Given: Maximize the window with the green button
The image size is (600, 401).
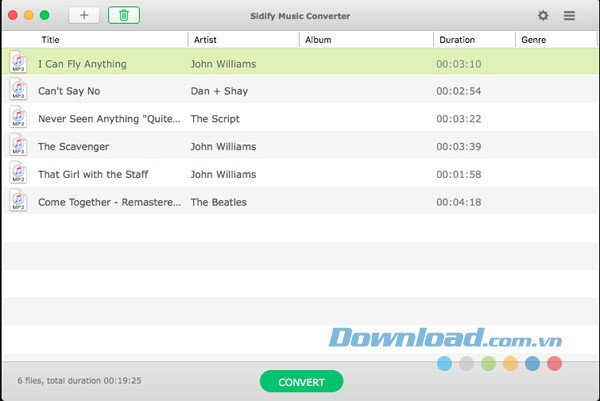Looking at the screenshot, I should coord(45,15).
